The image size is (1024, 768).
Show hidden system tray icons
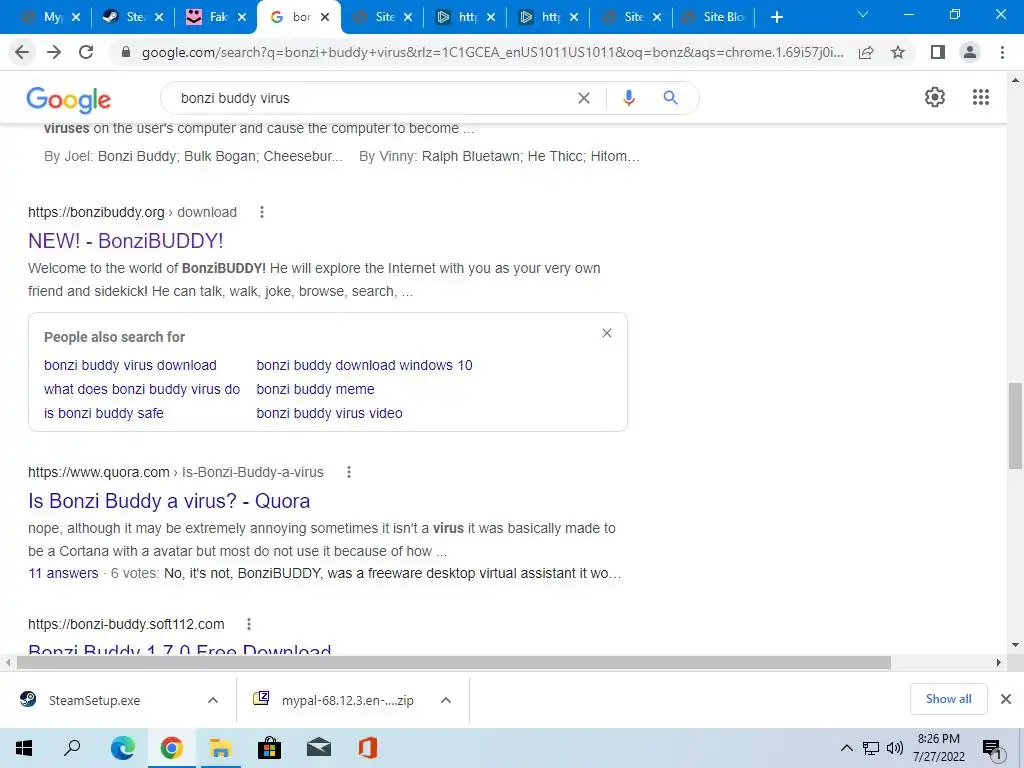pyautogui.click(x=846, y=748)
